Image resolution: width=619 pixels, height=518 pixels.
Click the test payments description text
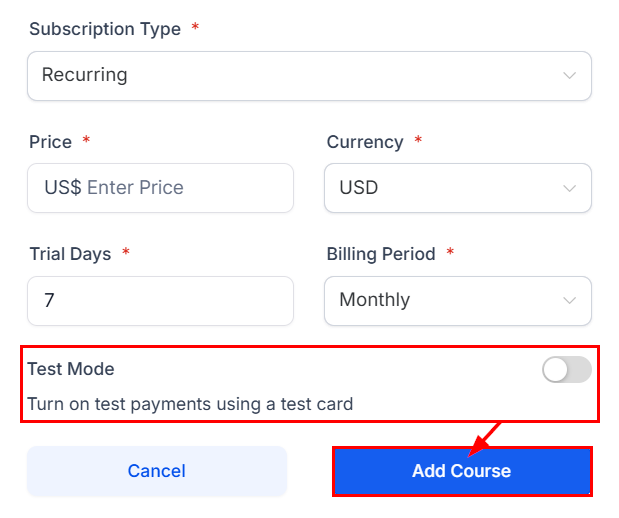pos(190,404)
